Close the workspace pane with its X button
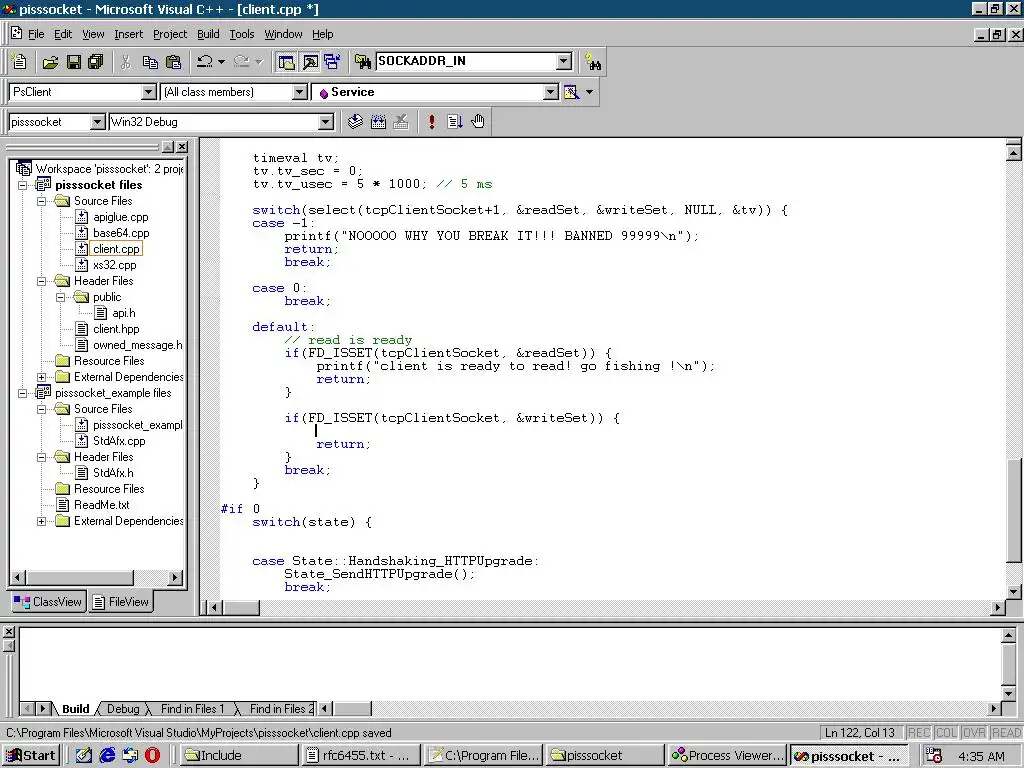 point(182,147)
